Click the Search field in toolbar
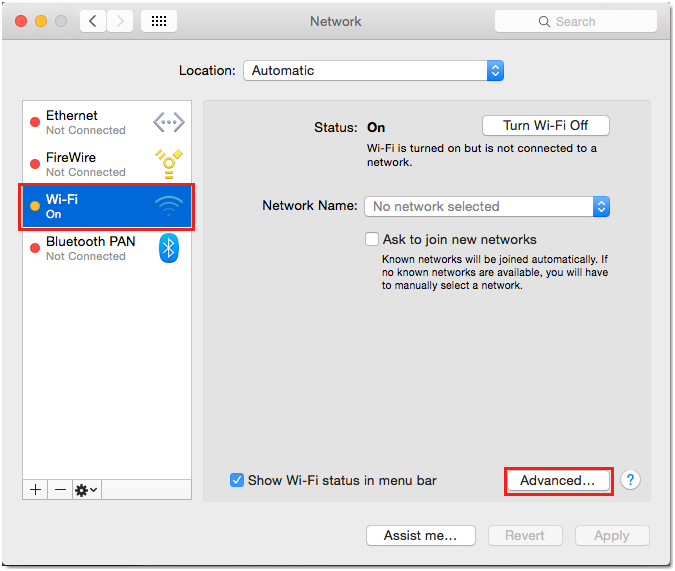This screenshot has height=571, width=675. click(575, 21)
